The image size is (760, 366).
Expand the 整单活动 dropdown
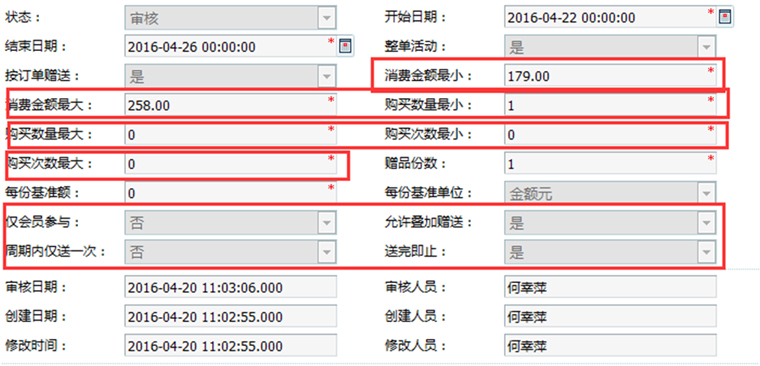tap(706, 47)
